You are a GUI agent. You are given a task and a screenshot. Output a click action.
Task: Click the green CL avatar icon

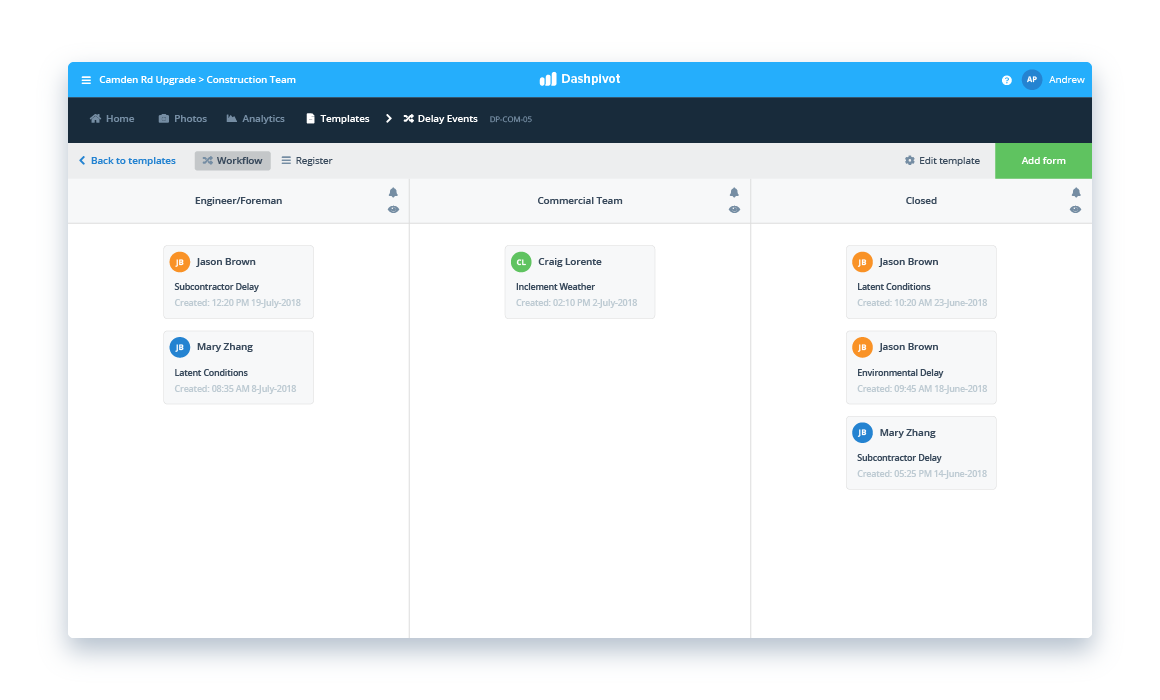pyautogui.click(x=521, y=262)
